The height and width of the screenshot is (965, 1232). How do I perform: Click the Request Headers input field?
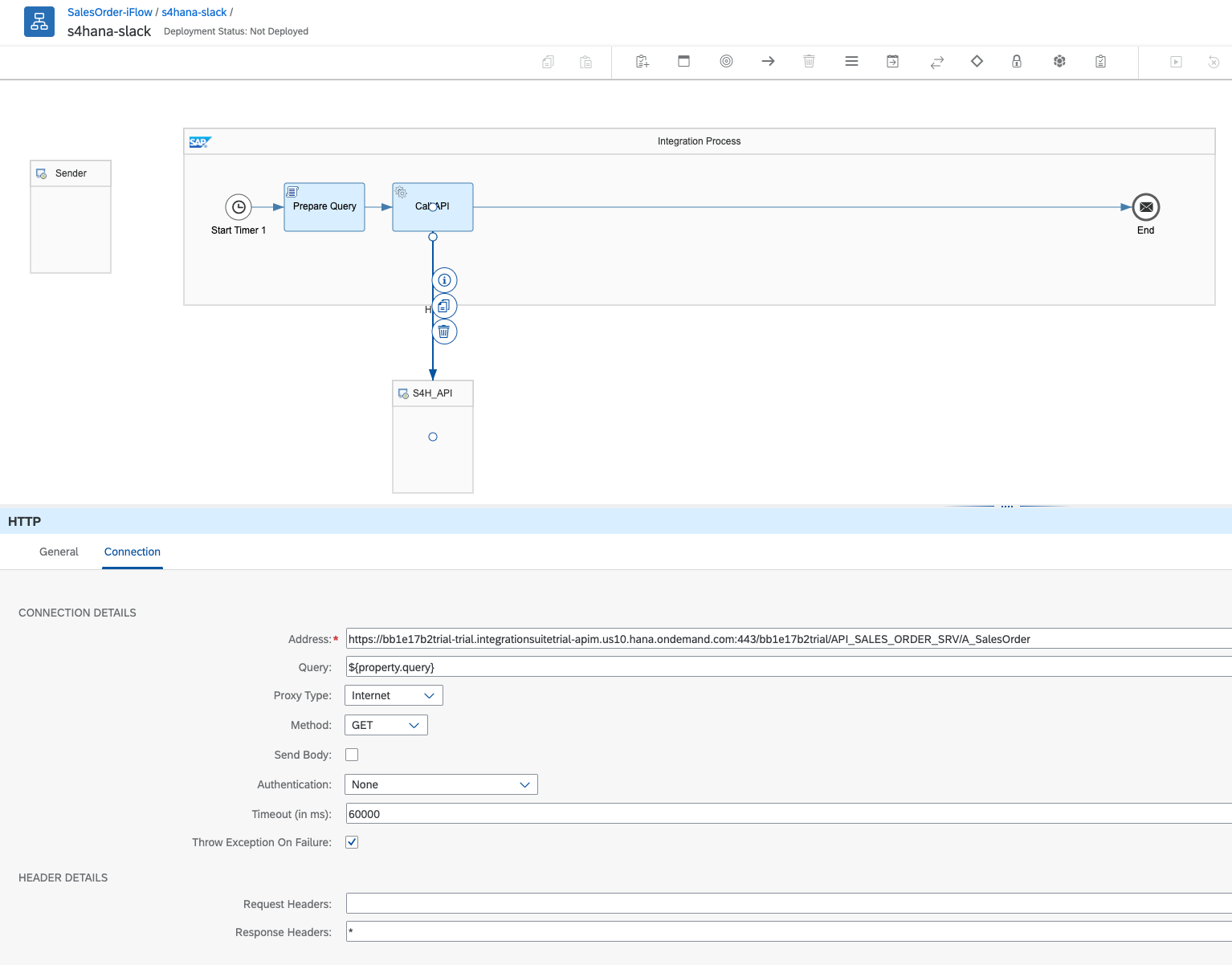(789, 904)
